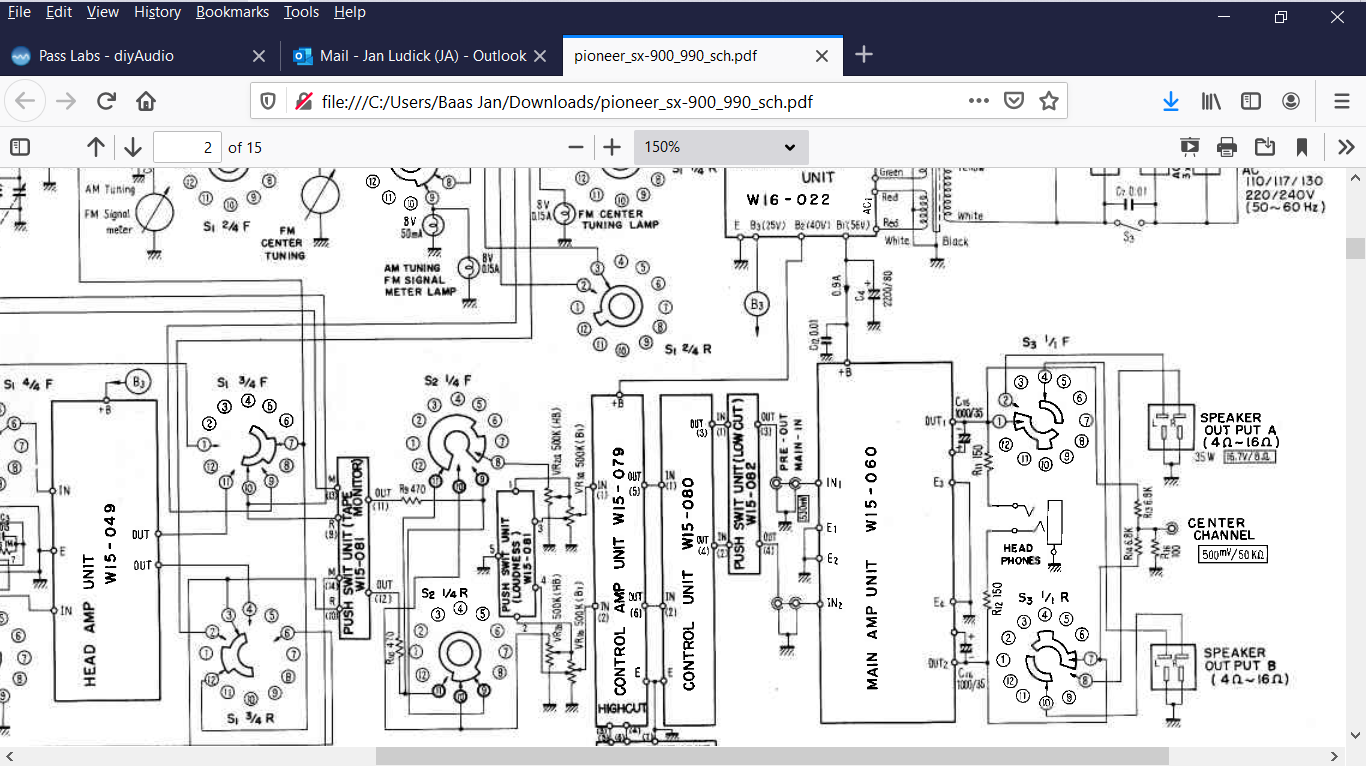1366x767 pixels.
Task: Click the insecure connection file icon
Action: tap(304, 101)
